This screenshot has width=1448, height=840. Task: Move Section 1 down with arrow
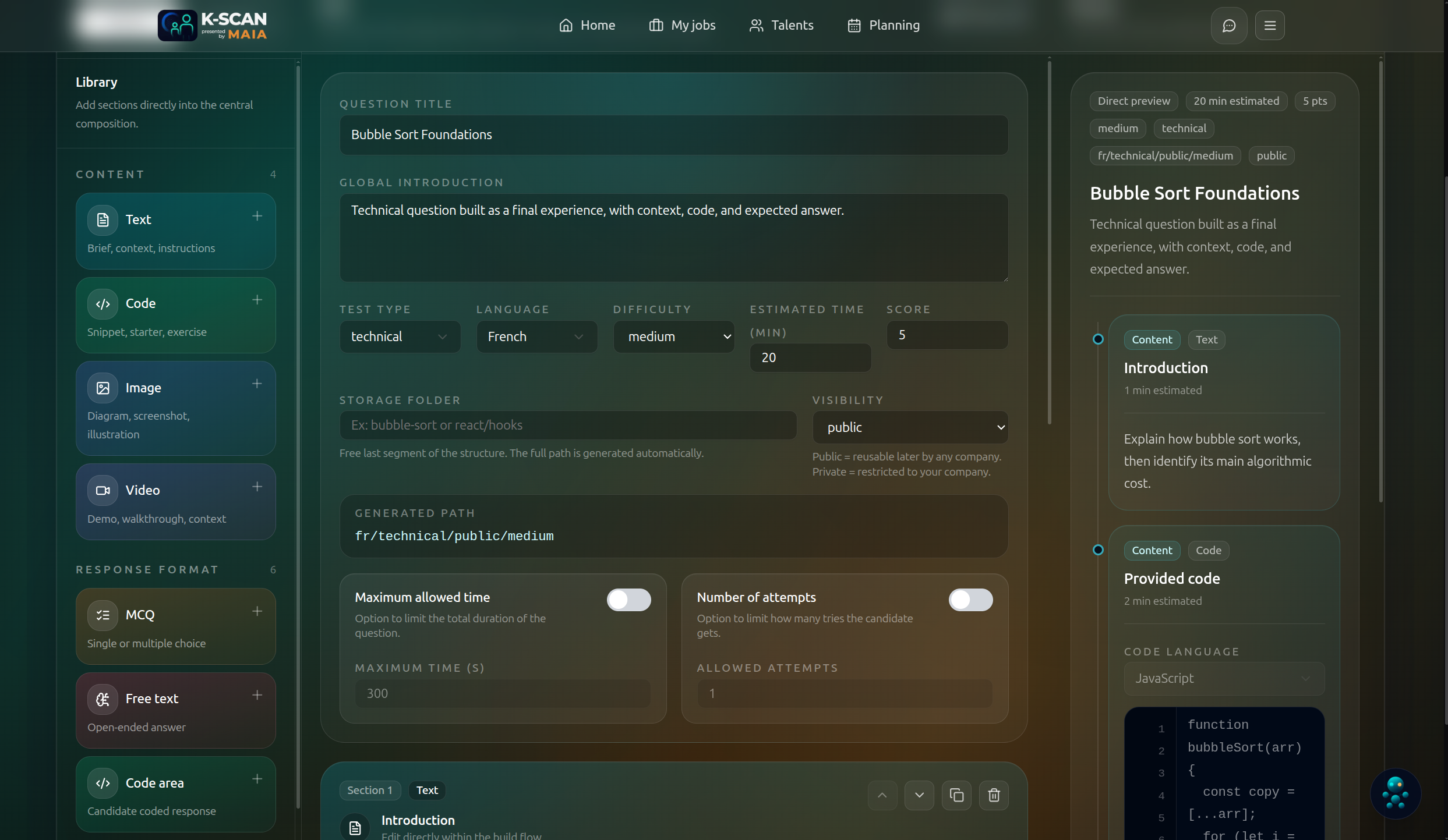click(919, 795)
